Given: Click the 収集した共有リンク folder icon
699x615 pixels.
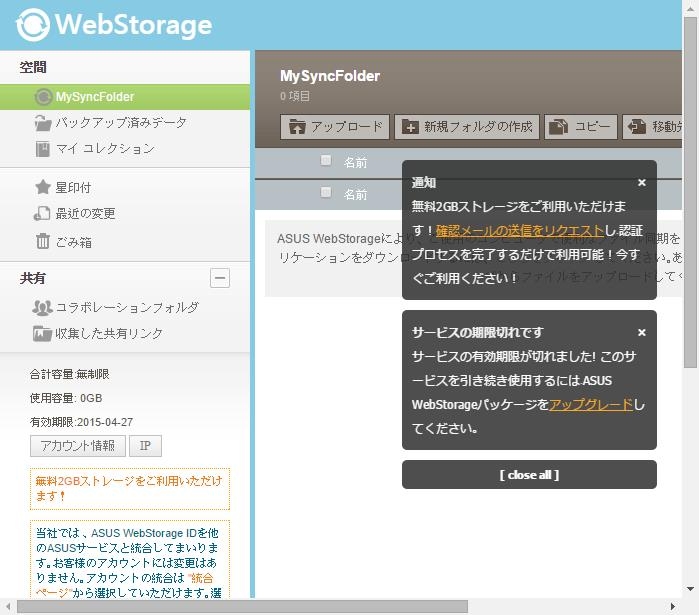Looking at the screenshot, I should click(42, 333).
